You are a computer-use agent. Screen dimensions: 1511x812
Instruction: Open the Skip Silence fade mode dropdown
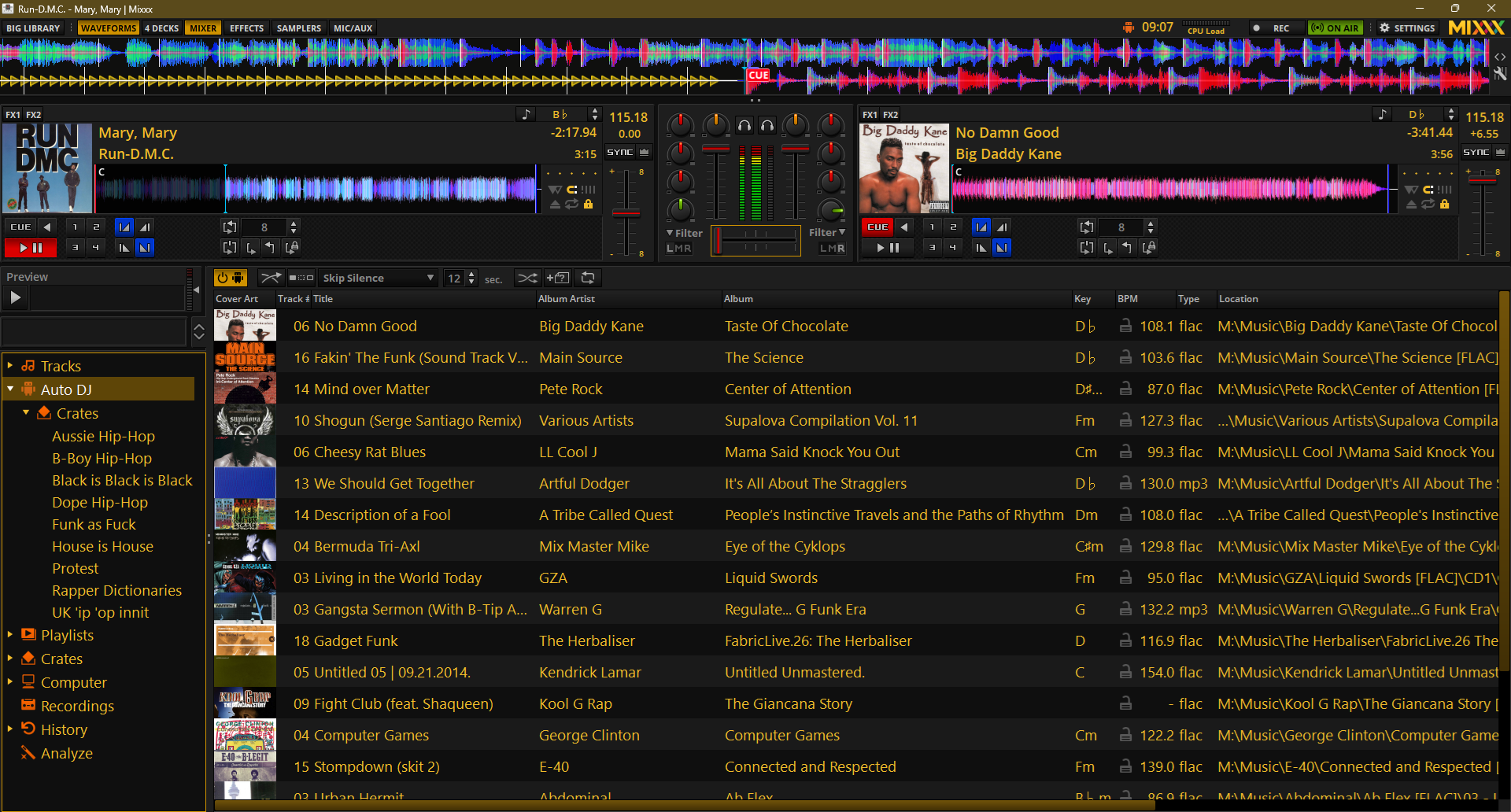377,278
